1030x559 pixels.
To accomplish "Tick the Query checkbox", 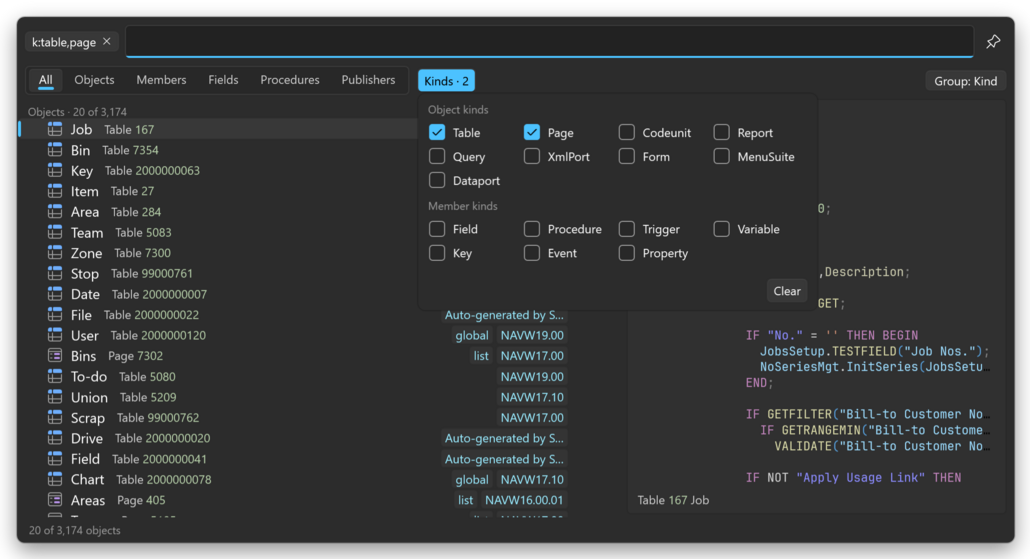I will pos(437,156).
